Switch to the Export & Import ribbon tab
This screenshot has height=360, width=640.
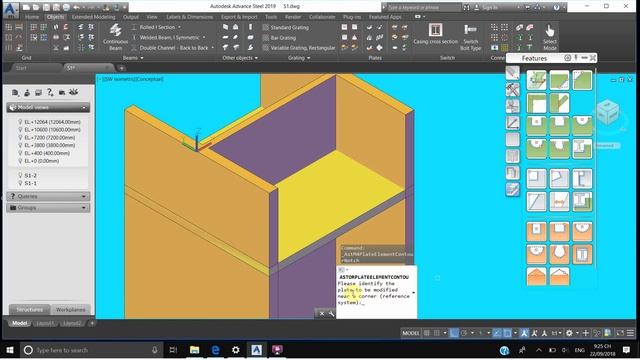[x=239, y=17]
